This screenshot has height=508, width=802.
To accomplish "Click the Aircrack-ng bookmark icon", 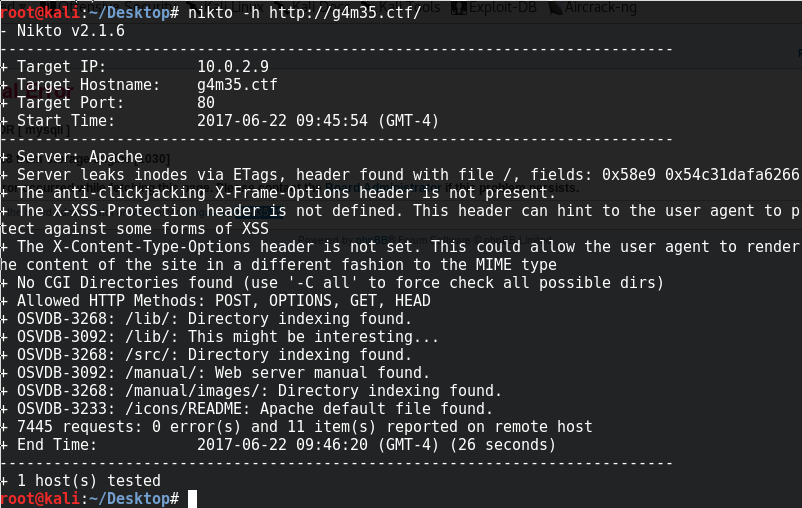I will point(554,7).
